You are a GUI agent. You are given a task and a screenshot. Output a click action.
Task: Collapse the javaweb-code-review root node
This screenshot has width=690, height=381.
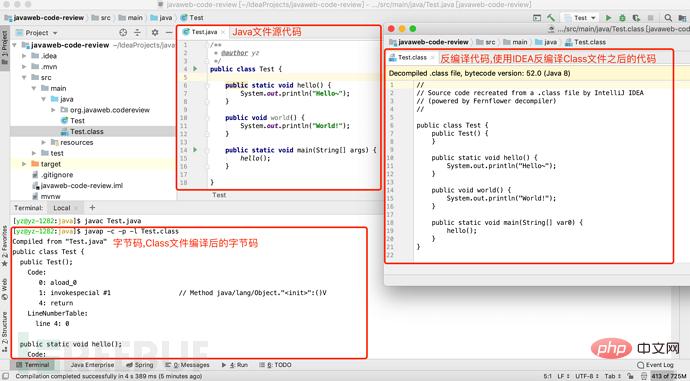(15, 45)
